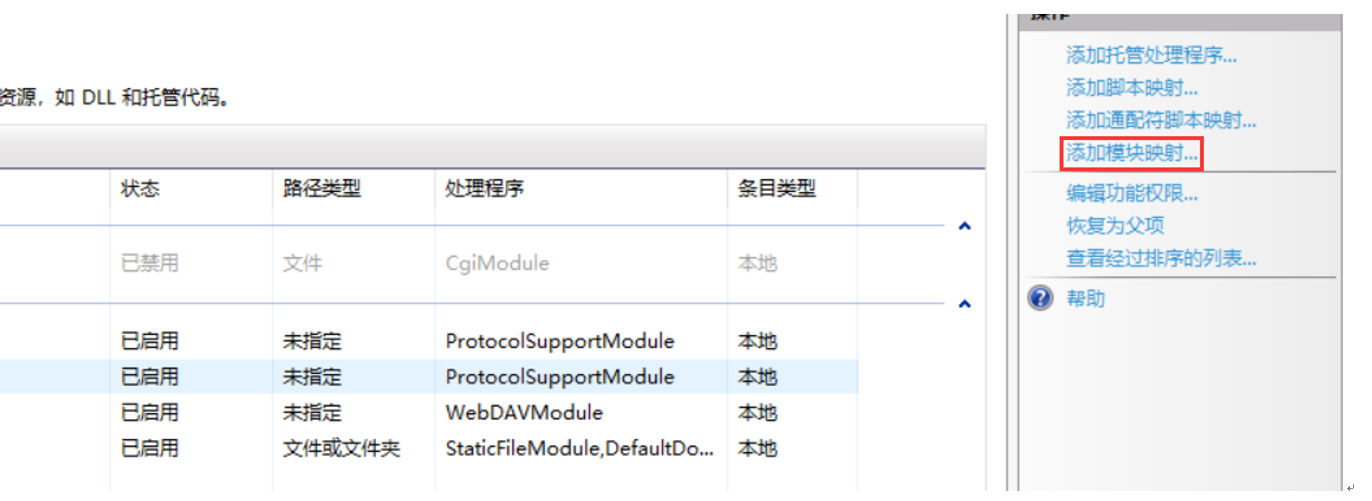Select the WebDAVModule handler row

tap(524, 412)
